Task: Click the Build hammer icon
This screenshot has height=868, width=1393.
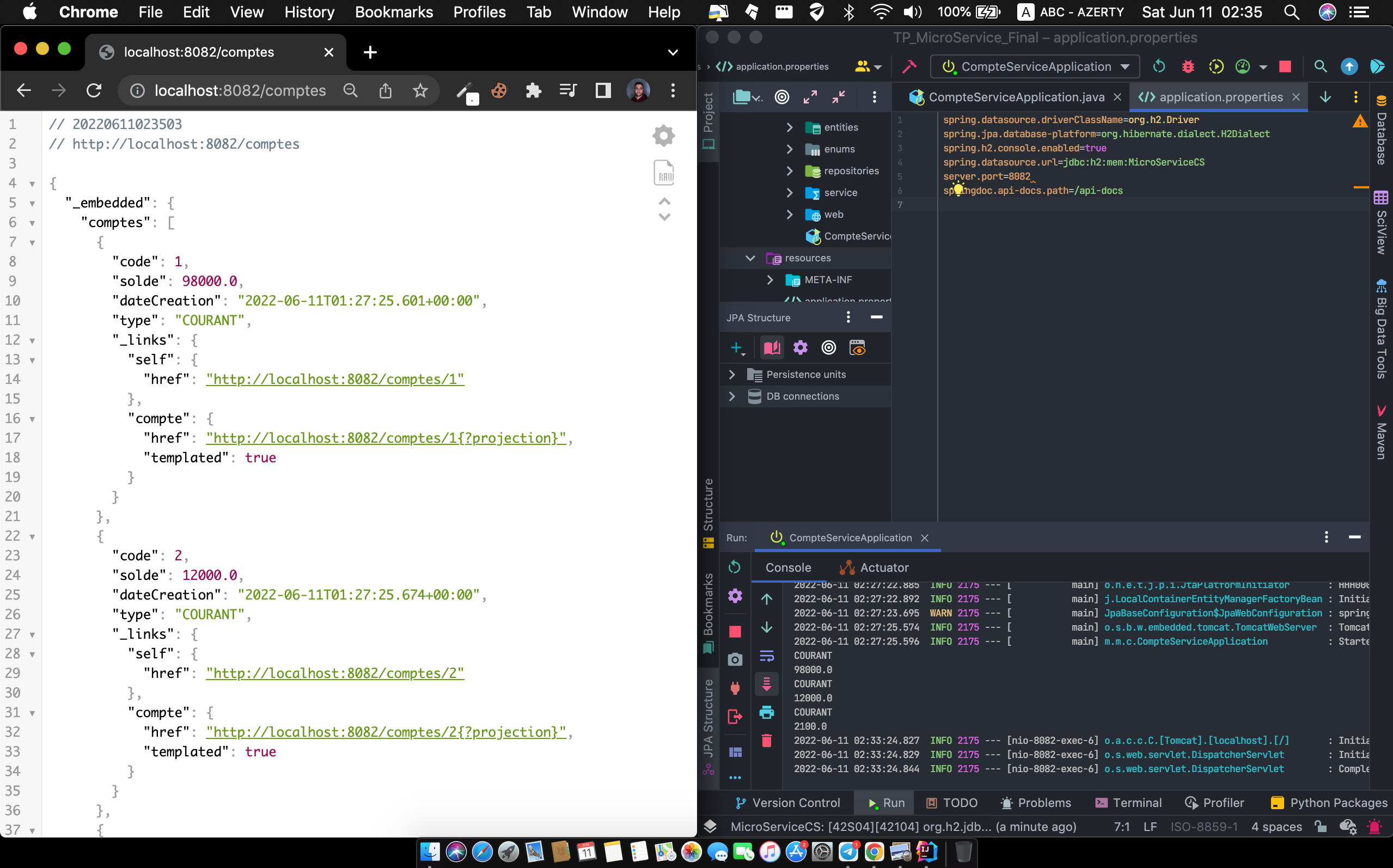Action: [x=909, y=66]
